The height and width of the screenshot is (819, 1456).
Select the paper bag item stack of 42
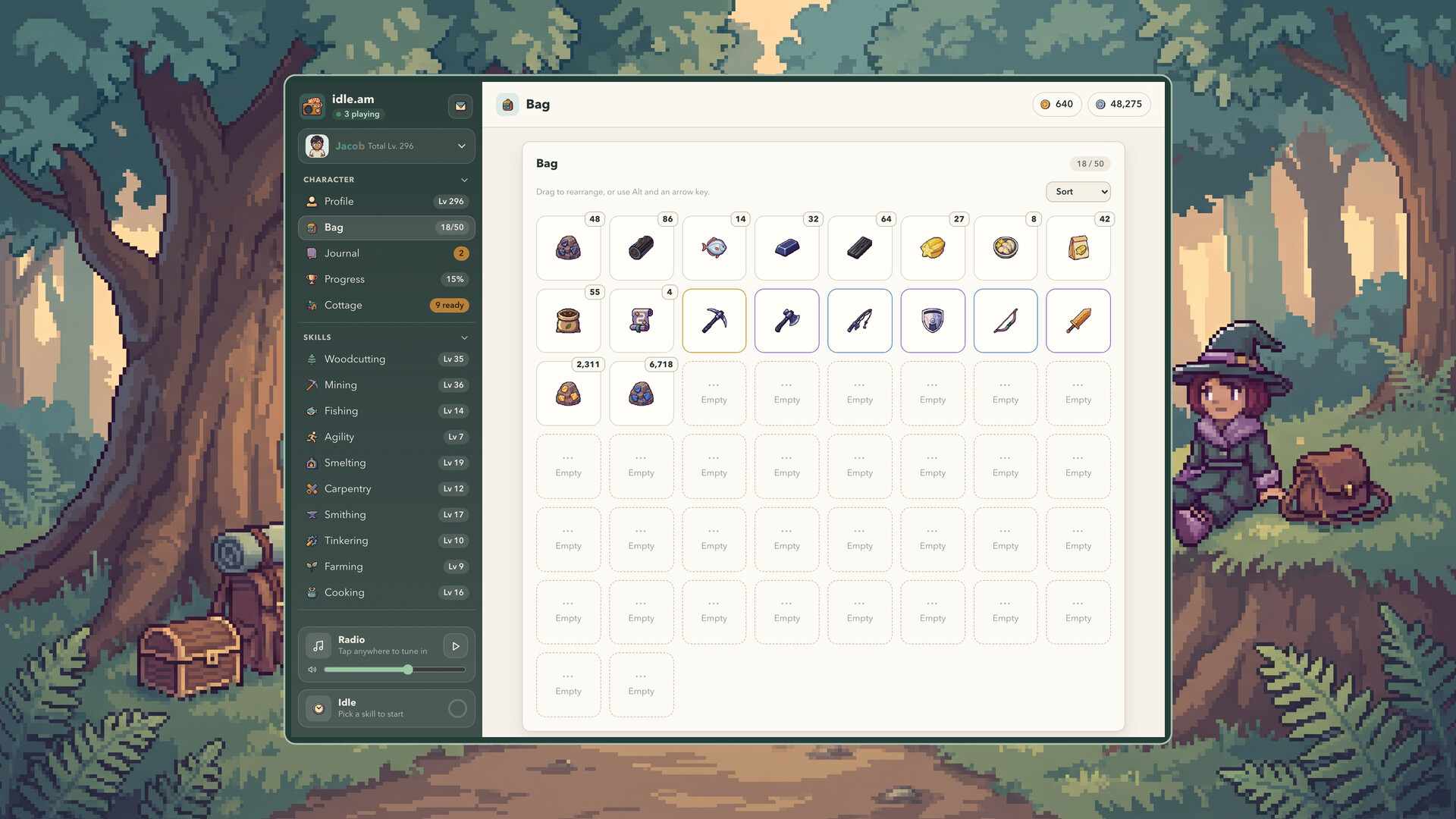(x=1078, y=248)
